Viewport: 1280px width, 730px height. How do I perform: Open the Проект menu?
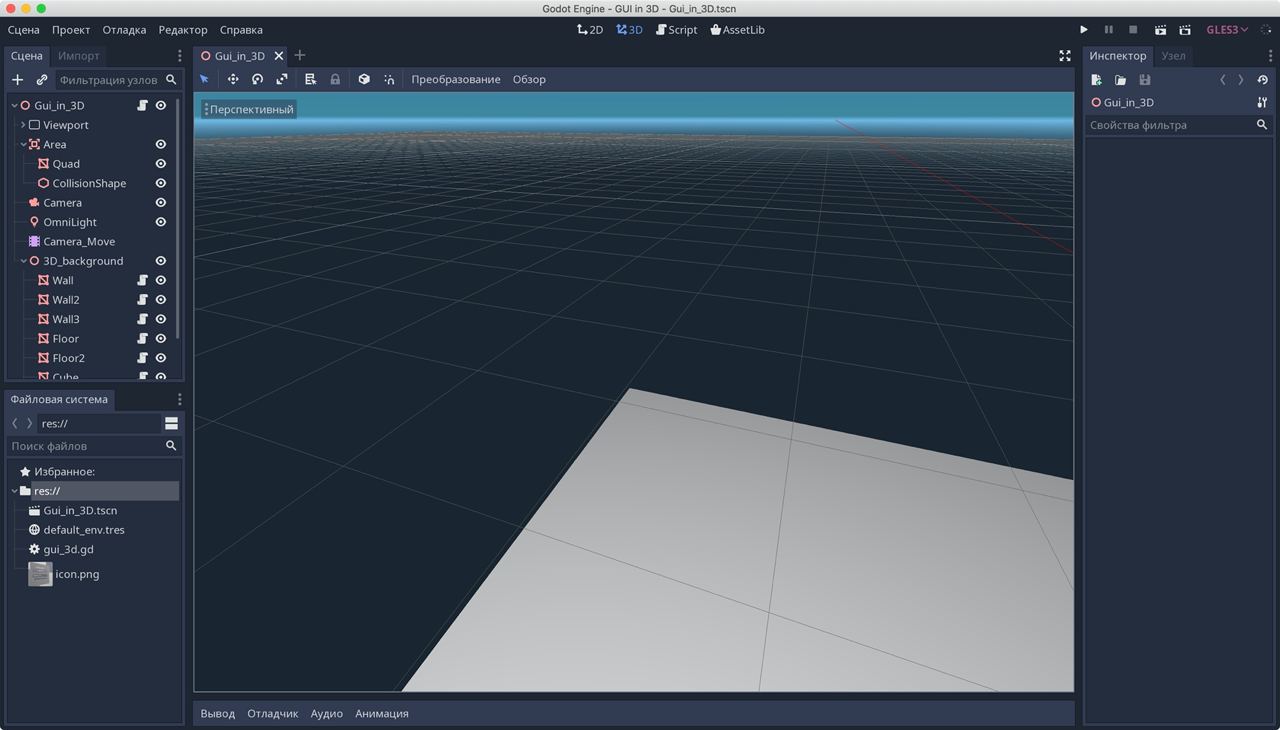coord(71,30)
